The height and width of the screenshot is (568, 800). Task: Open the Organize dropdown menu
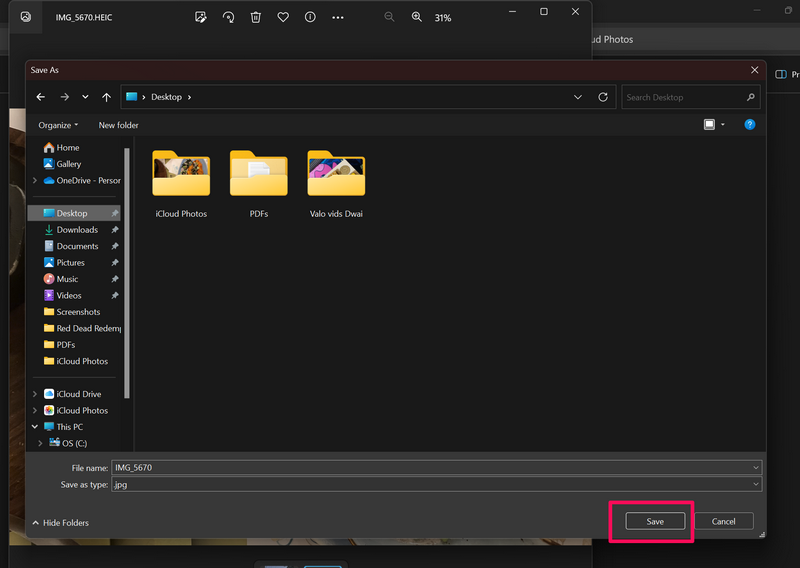[x=58, y=125]
